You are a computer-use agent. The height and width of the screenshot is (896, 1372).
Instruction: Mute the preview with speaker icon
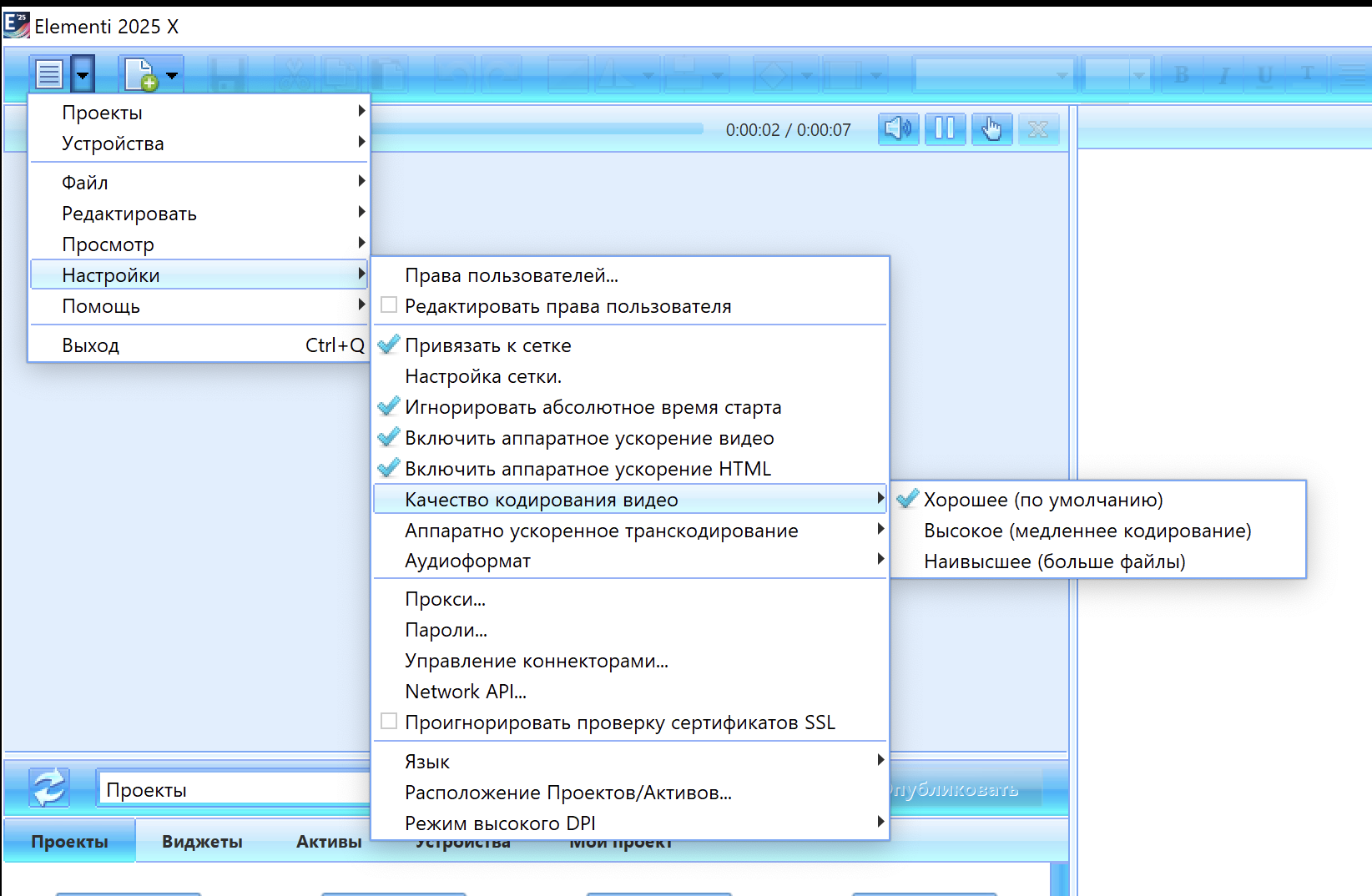(899, 129)
